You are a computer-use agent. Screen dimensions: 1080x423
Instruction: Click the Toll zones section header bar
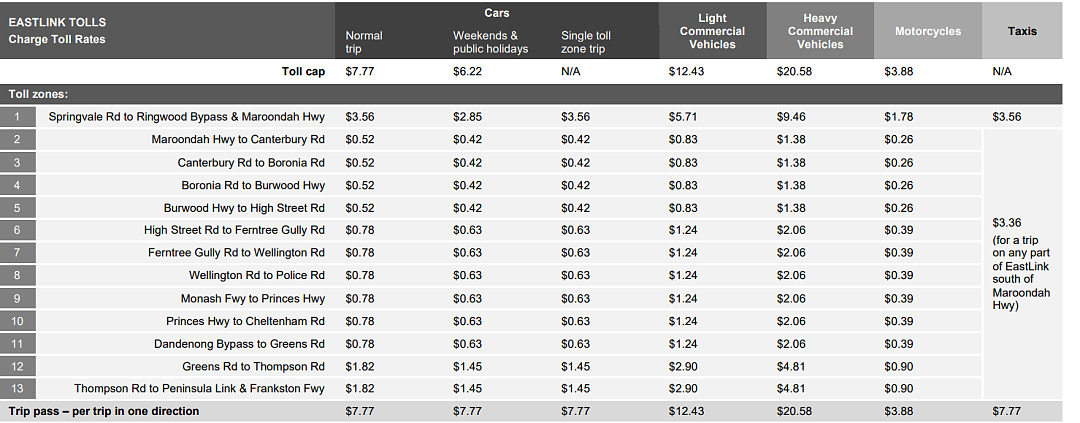click(531, 94)
